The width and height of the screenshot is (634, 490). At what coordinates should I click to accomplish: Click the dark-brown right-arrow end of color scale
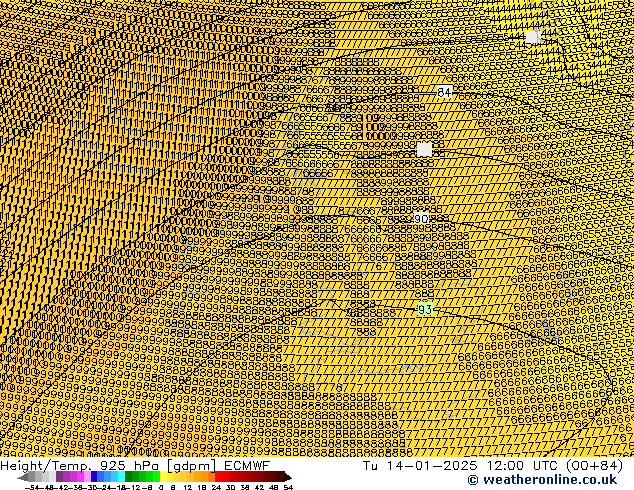pos(288,477)
